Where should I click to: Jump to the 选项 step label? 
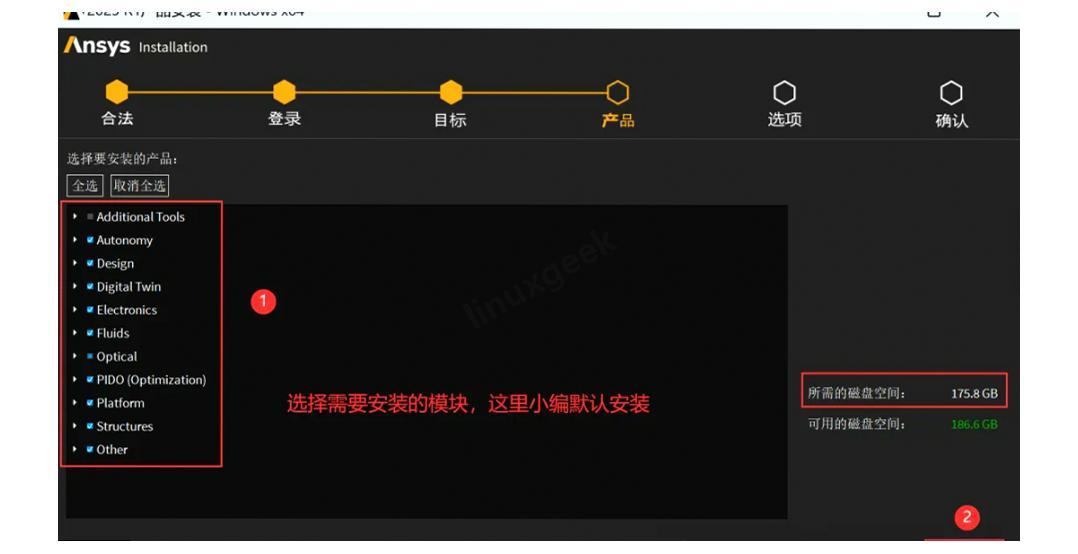click(x=784, y=120)
